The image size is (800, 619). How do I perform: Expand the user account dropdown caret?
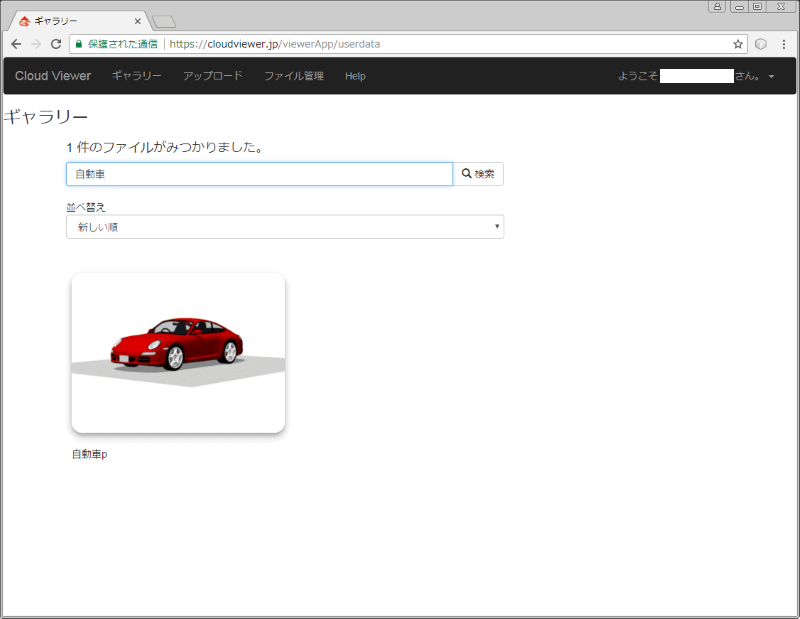pos(771,76)
